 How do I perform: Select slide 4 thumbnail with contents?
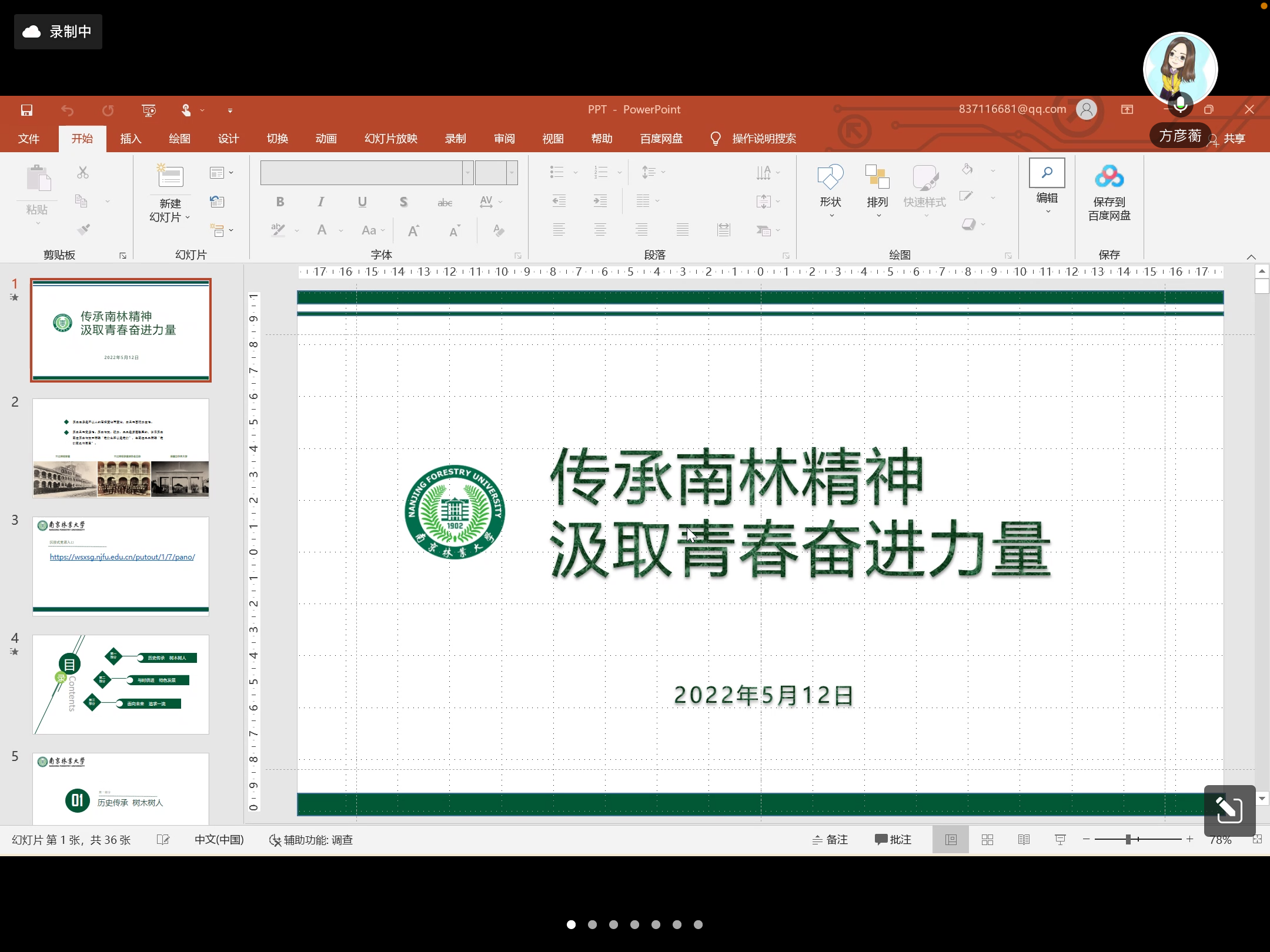click(121, 684)
